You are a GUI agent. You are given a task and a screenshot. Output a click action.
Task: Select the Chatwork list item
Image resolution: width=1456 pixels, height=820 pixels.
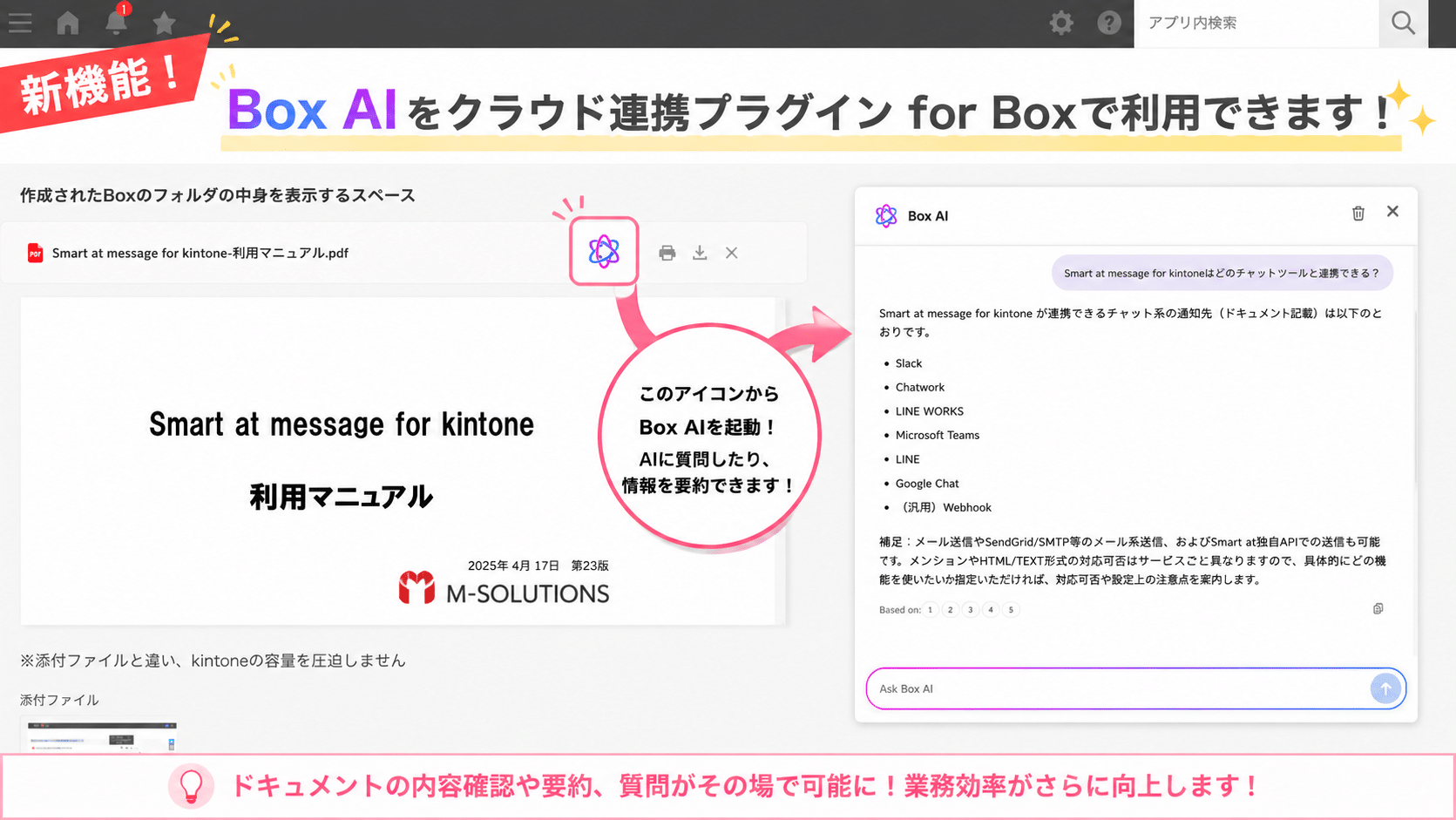pos(920,387)
